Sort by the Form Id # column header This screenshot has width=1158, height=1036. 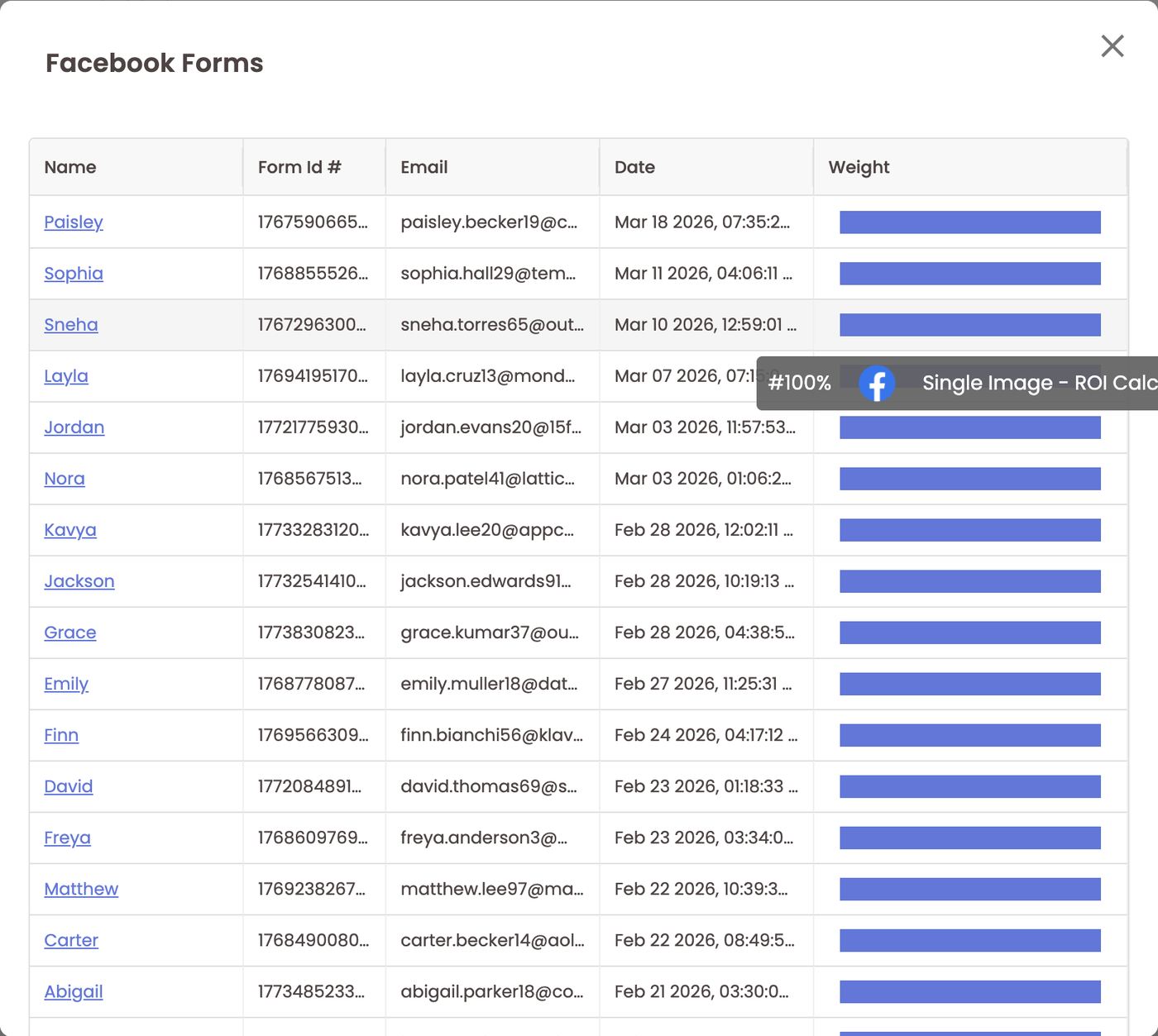[299, 167]
